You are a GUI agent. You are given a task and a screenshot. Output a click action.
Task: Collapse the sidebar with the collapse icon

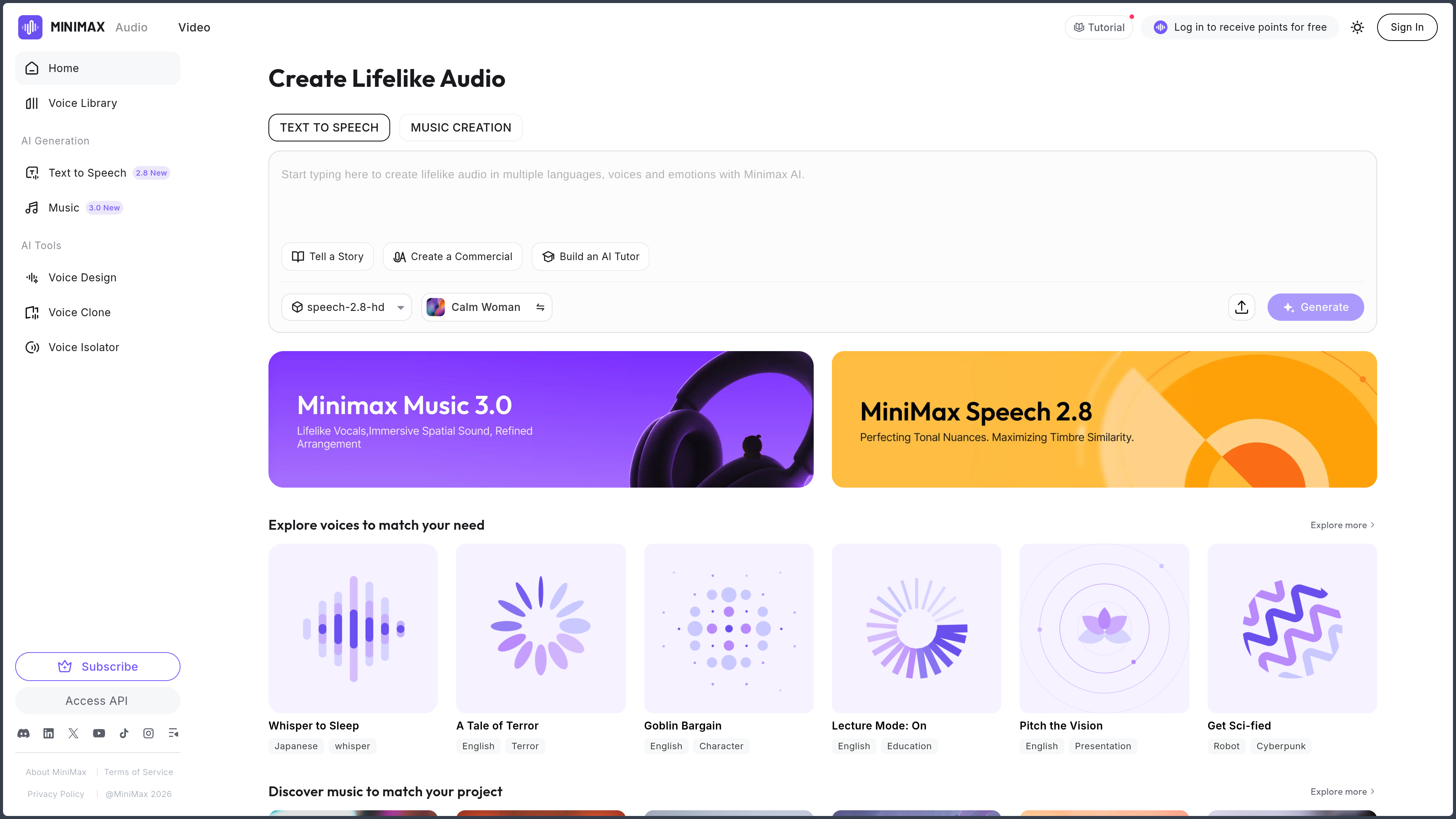(x=174, y=733)
